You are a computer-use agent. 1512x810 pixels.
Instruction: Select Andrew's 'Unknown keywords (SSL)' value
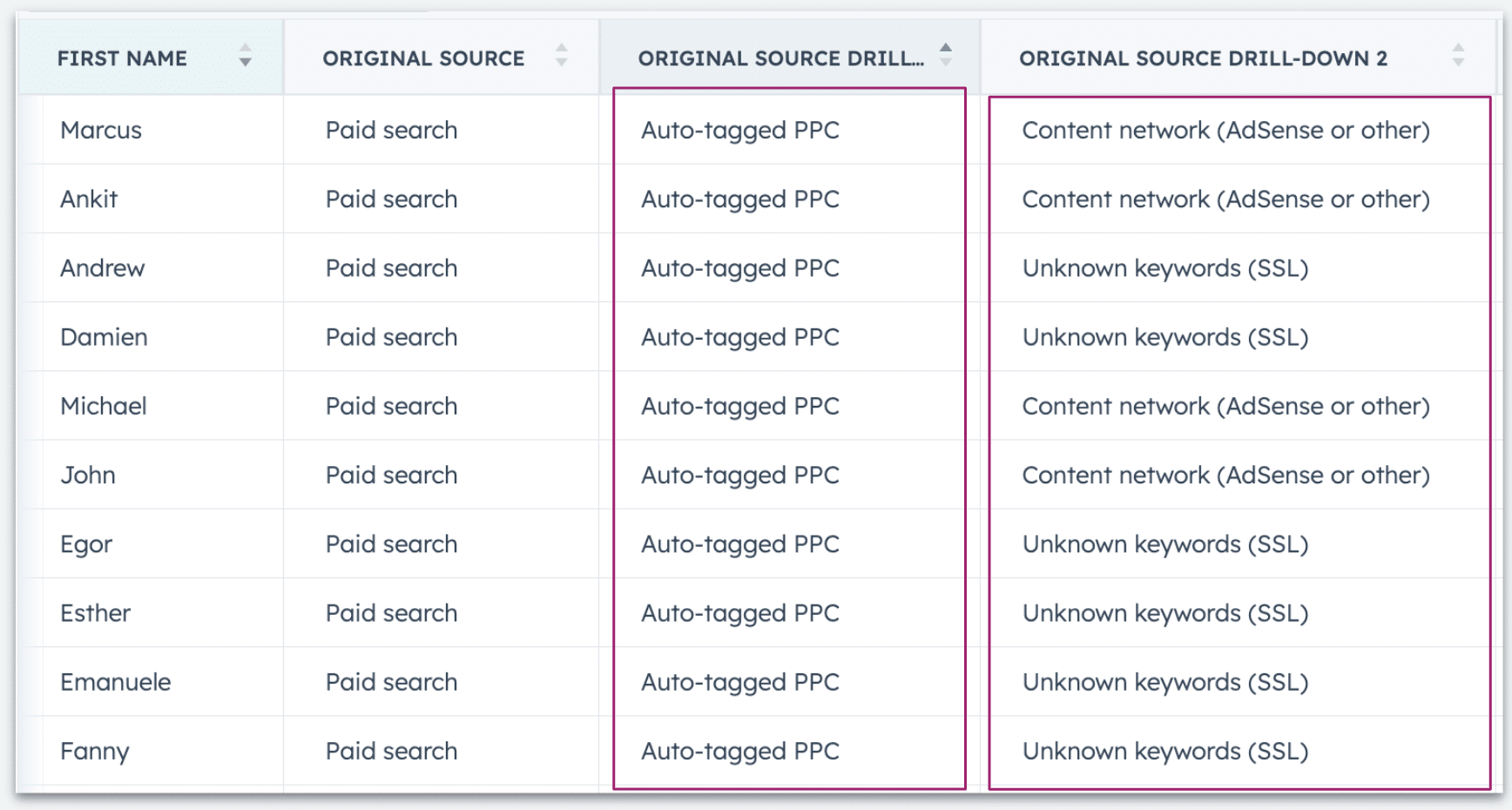[1166, 267]
